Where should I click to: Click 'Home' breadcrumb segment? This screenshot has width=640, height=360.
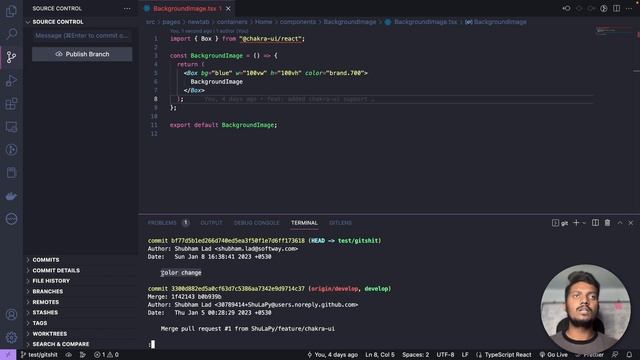click(263, 22)
